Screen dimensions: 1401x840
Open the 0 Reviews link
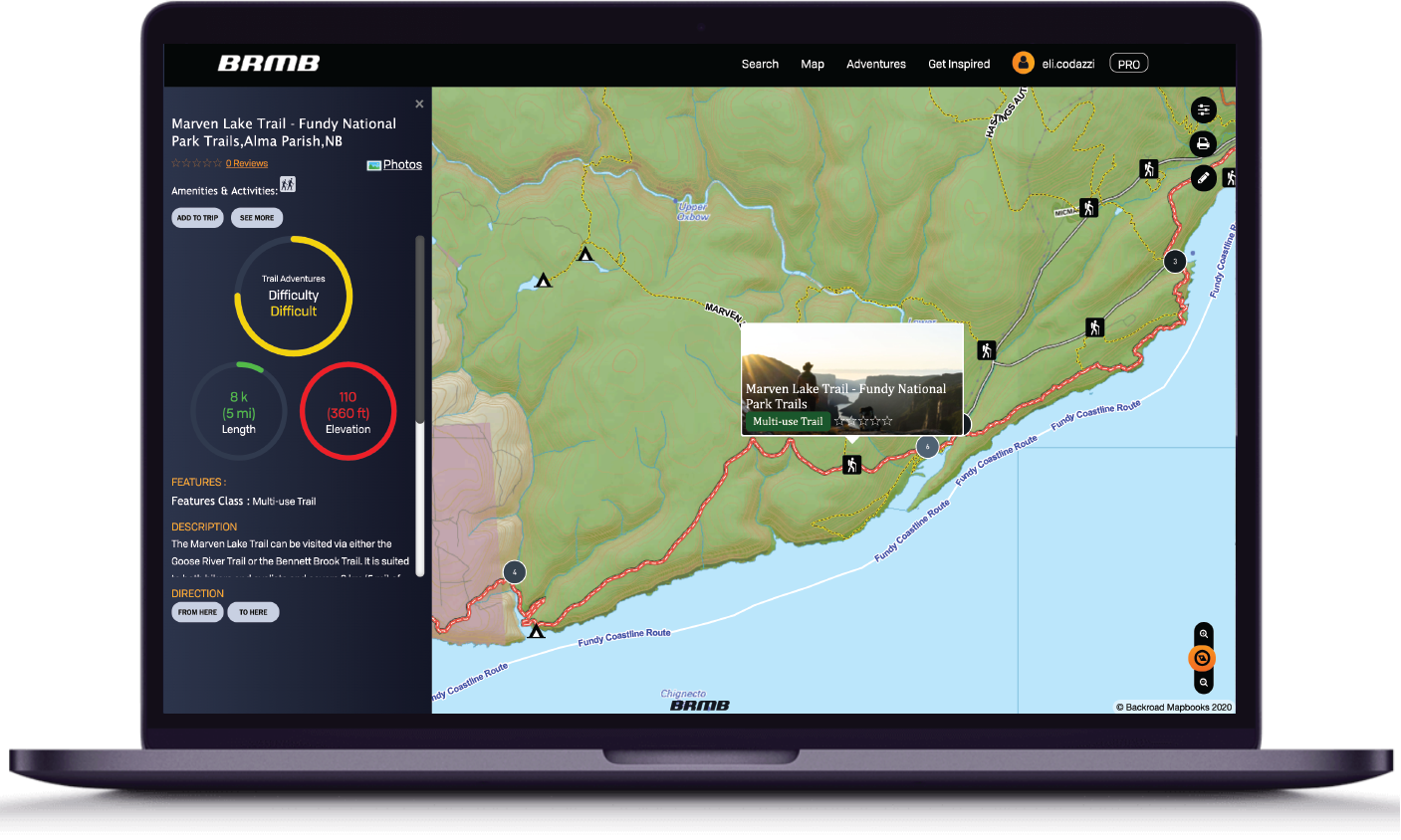click(246, 162)
